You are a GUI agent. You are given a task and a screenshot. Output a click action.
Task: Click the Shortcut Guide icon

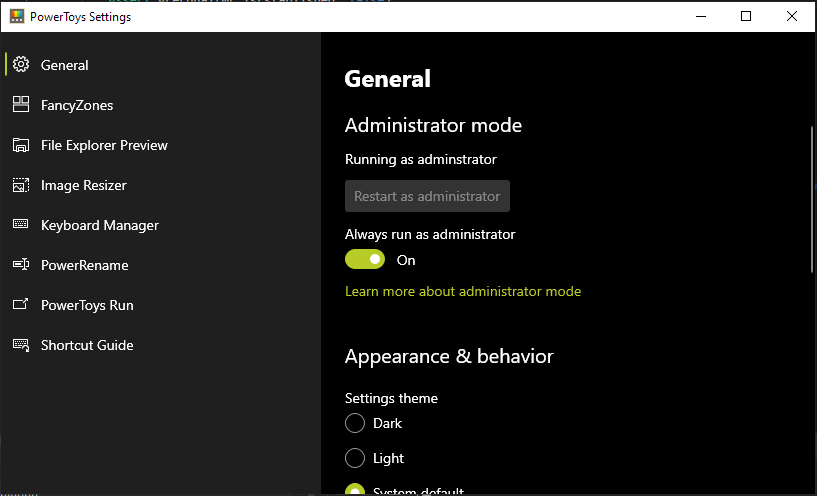pos(21,345)
